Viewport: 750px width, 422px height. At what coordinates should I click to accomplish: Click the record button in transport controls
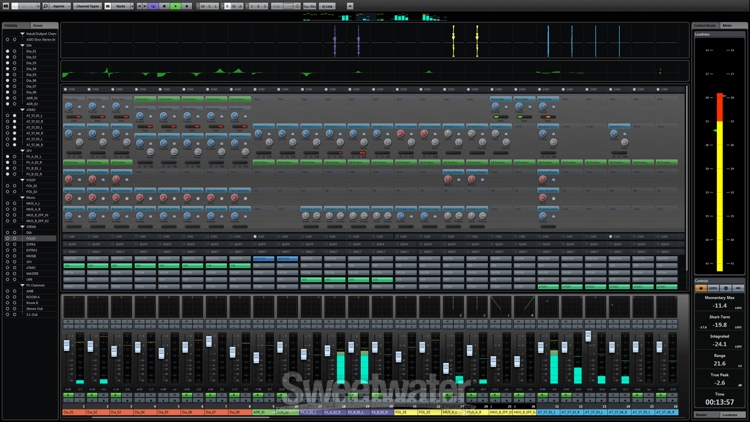coord(186,6)
